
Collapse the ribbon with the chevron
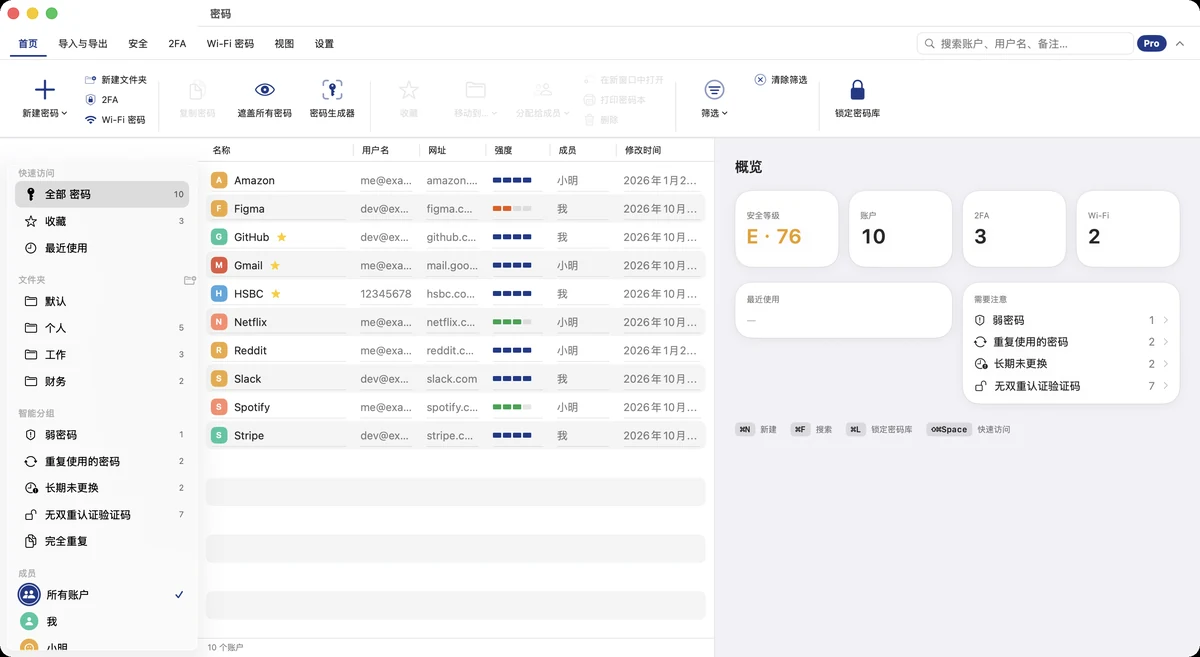tap(1180, 44)
